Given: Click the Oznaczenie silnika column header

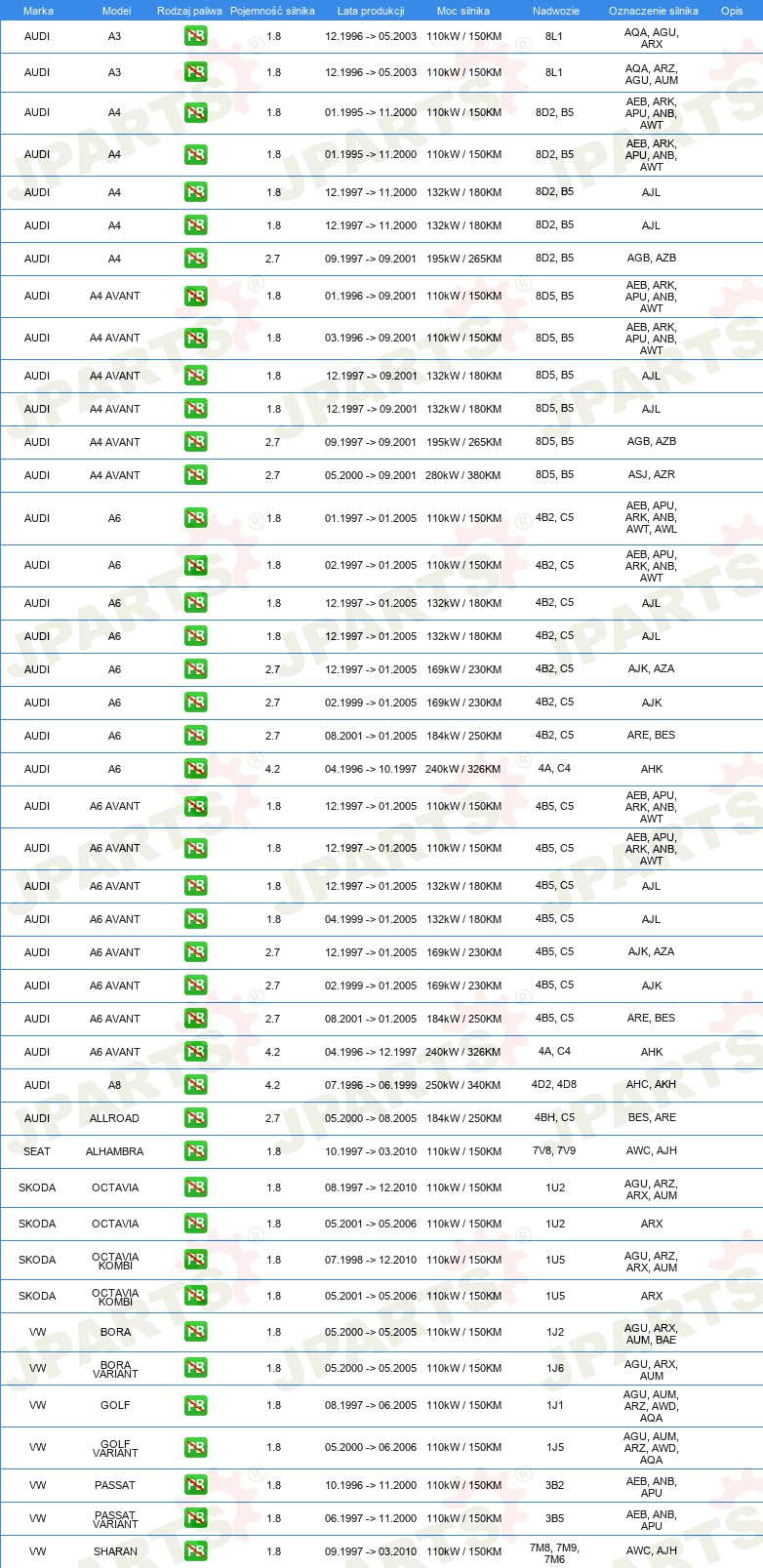Looking at the screenshot, I should tap(653, 11).
